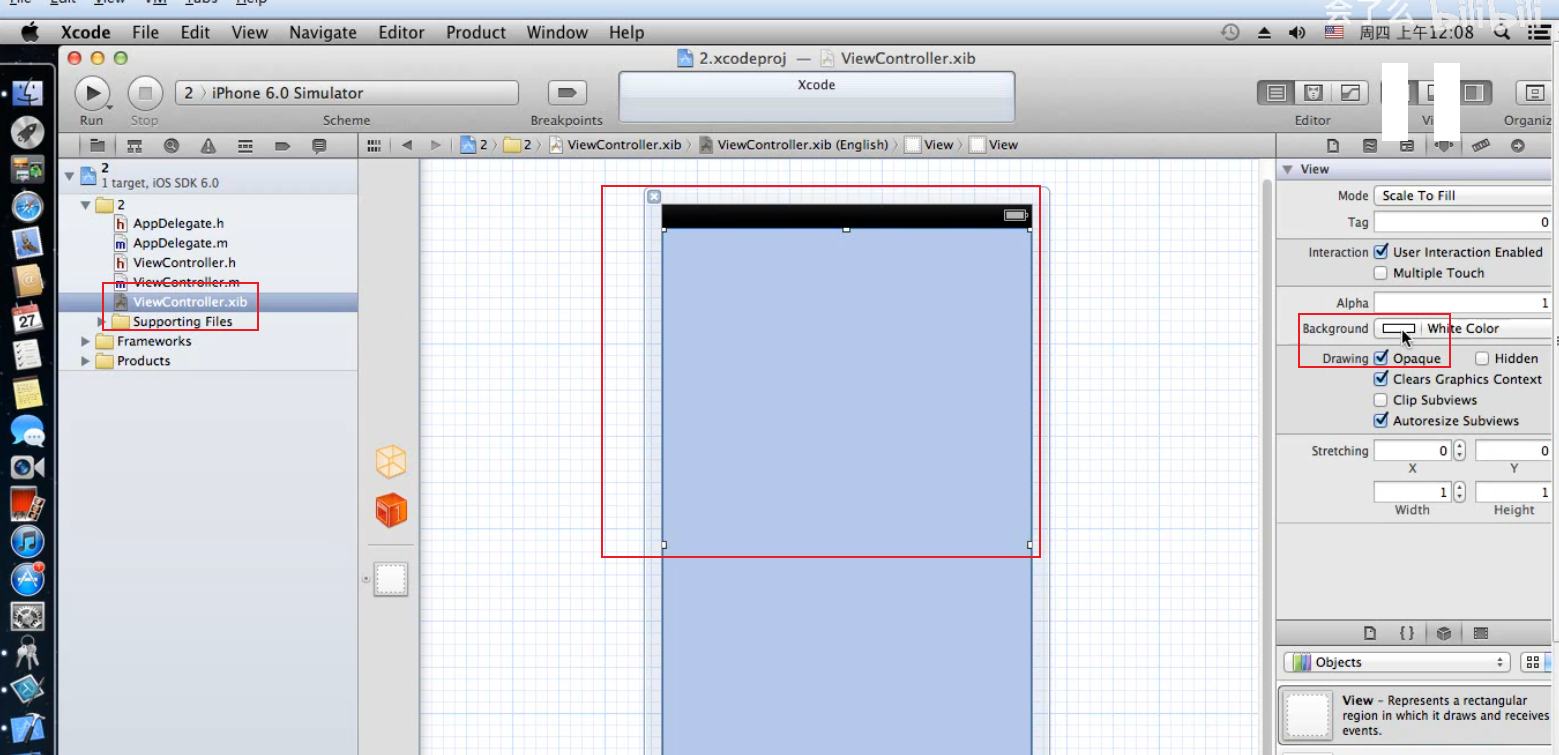The height and width of the screenshot is (755, 1559).
Task: Select the First Responder cube in dock
Action: [x=391, y=510]
